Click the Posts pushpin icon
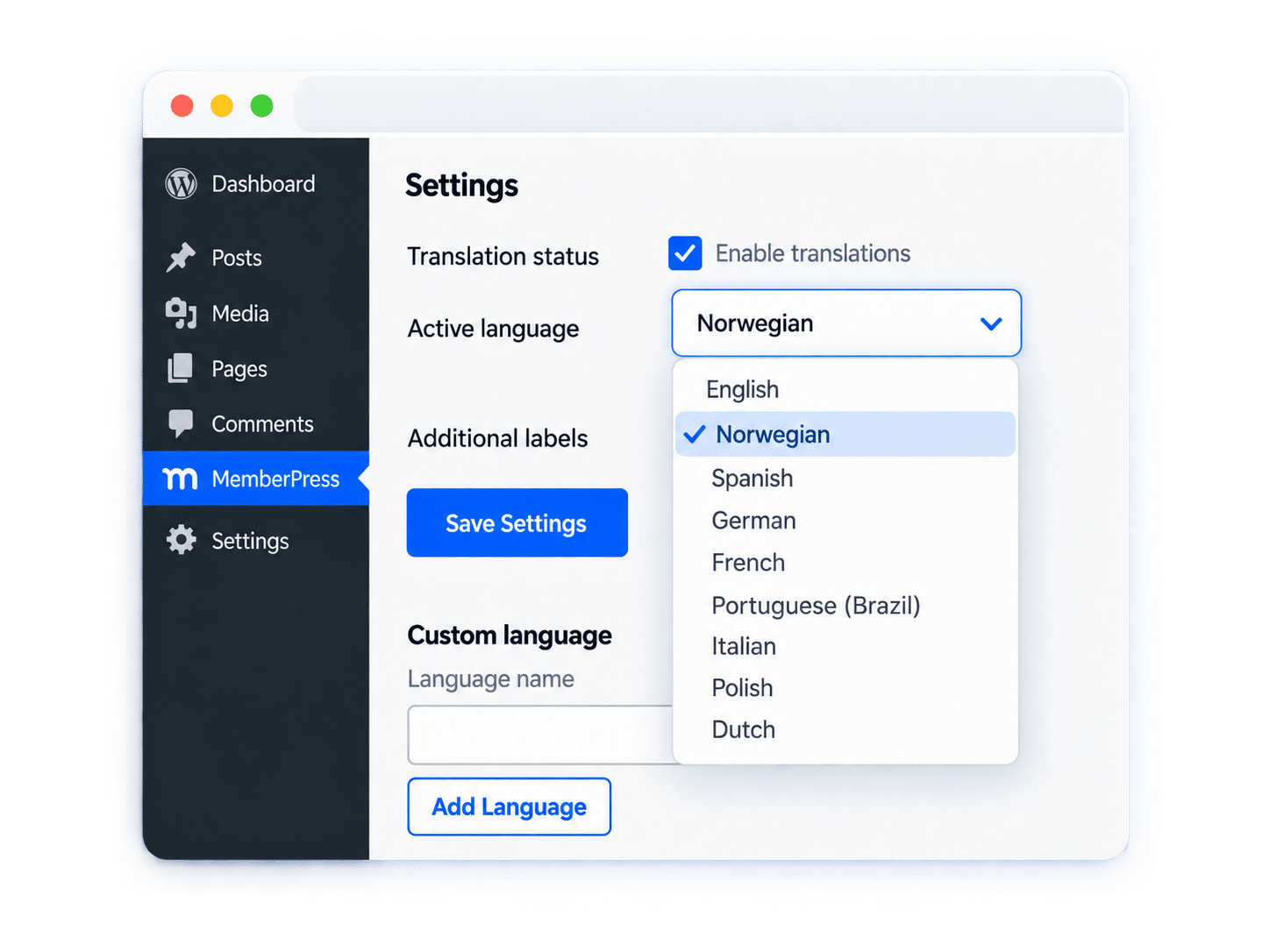Viewport: 1270px width, 952px height. [181, 258]
